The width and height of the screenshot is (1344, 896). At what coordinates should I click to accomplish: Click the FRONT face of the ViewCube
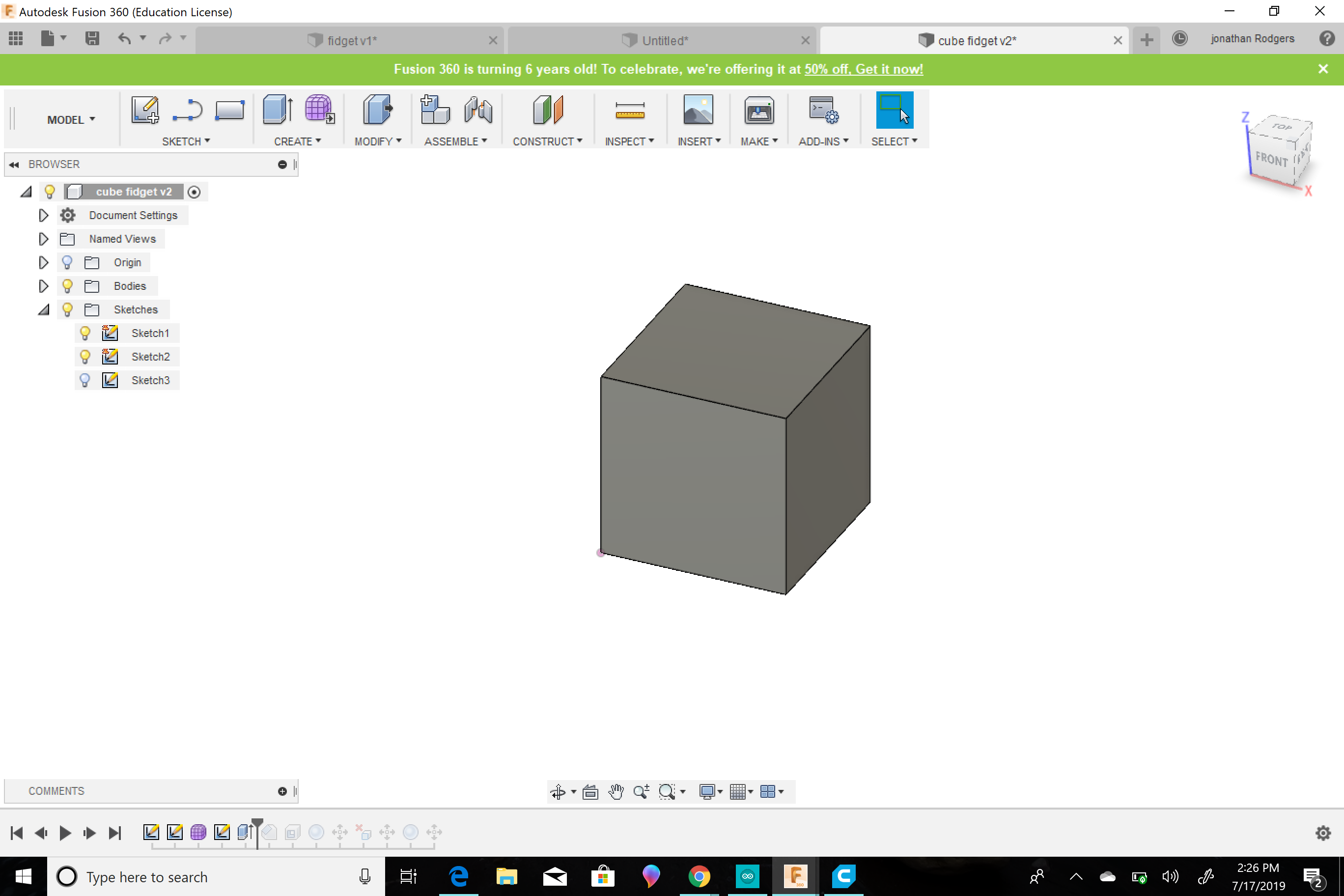pyautogui.click(x=1271, y=158)
